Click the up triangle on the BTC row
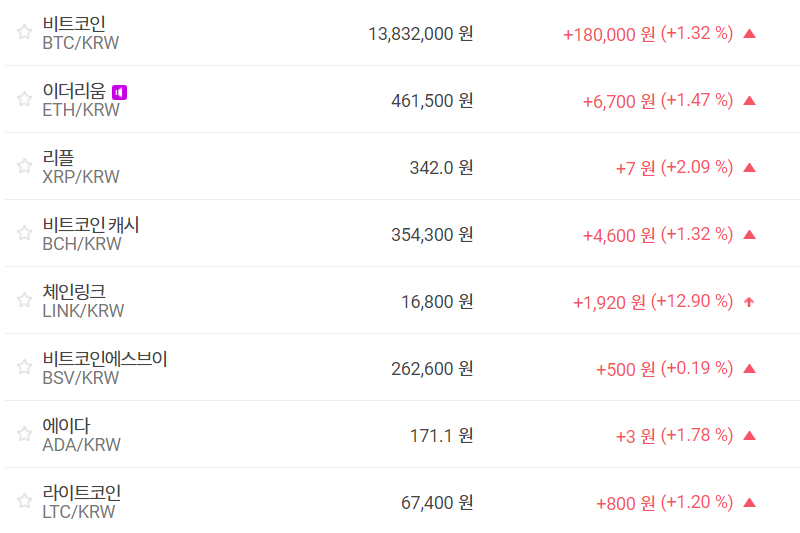 point(750,33)
